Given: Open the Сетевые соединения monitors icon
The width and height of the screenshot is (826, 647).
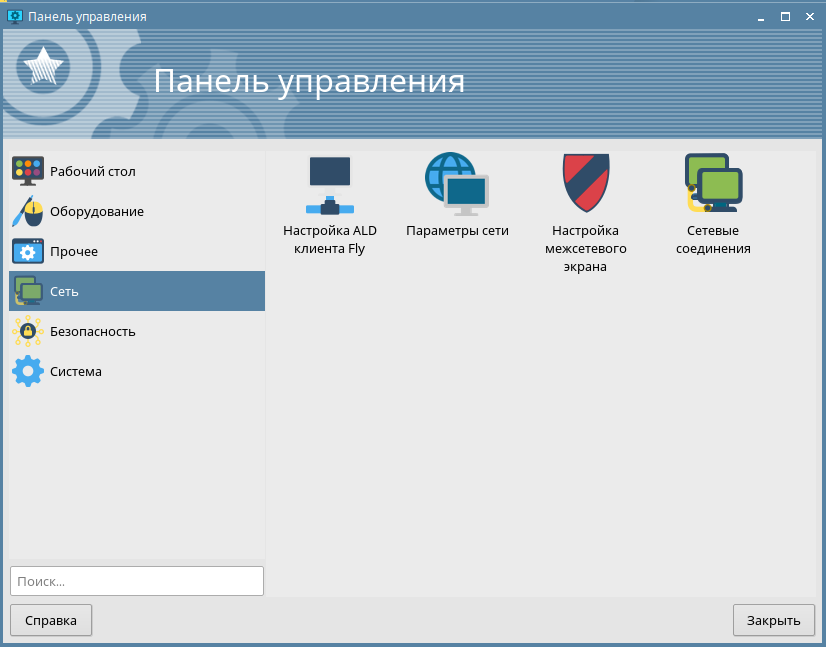Looking at the screenshot, I should [x=713, y=183].
